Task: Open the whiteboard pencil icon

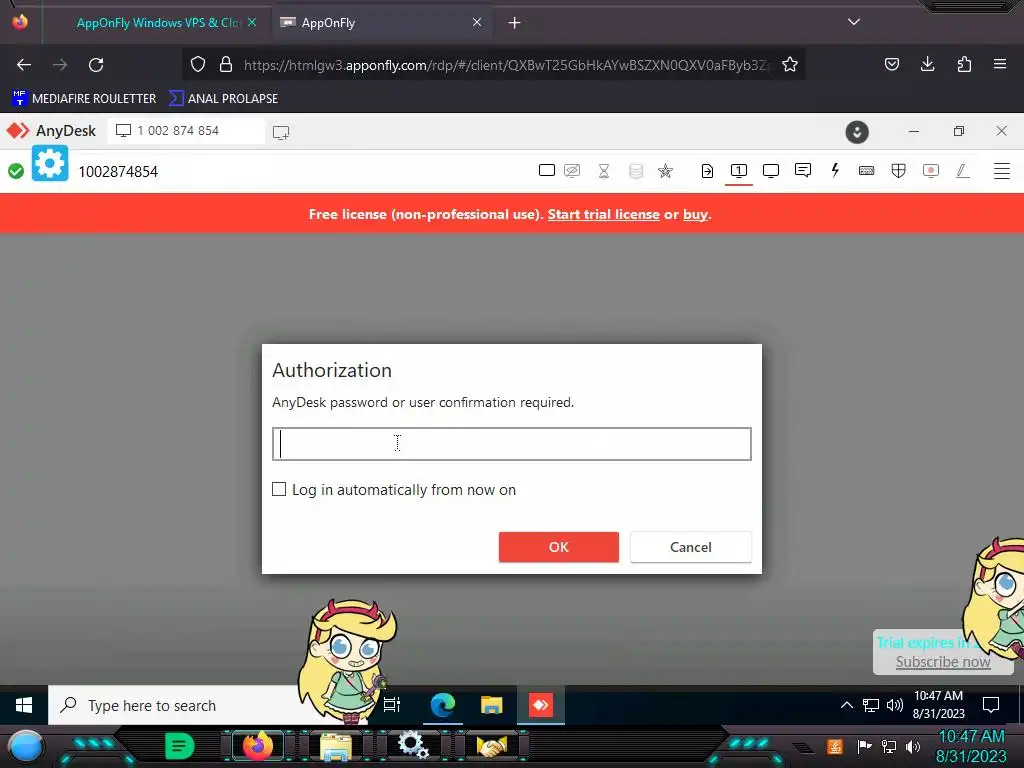Action: (x=963, y=171)
